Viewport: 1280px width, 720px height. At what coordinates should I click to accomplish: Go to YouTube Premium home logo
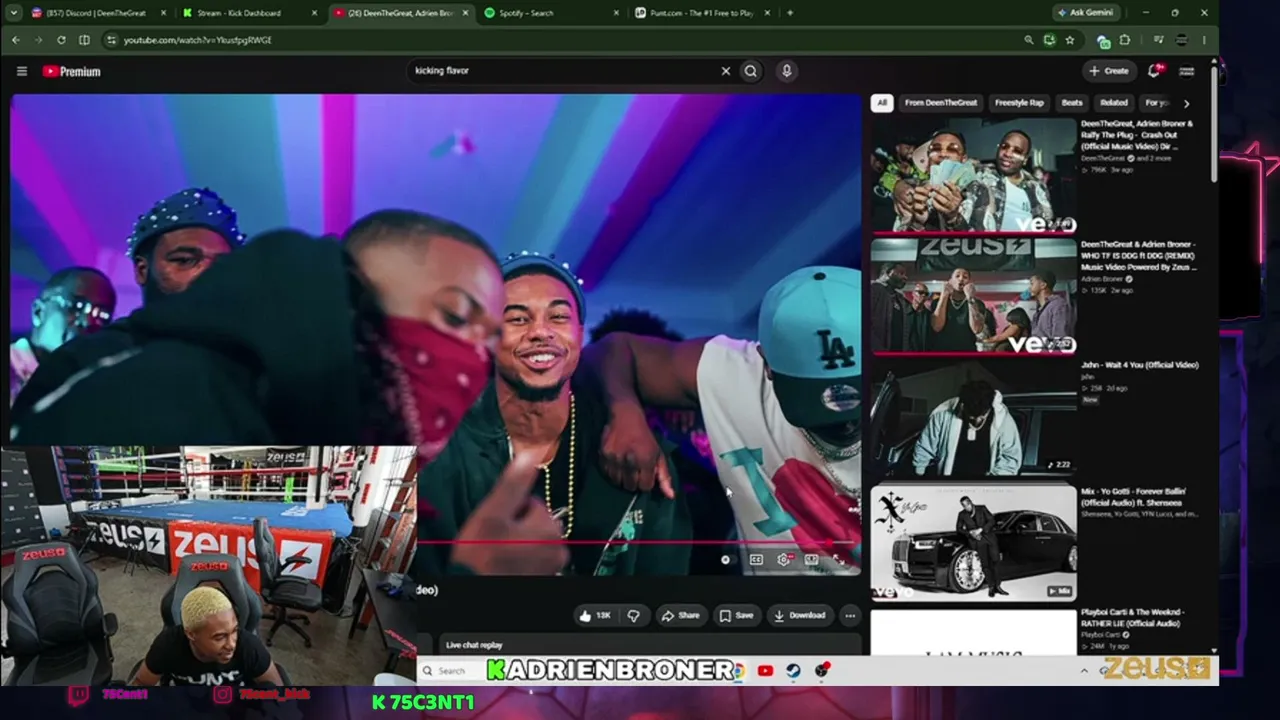[x=71, y=71]
